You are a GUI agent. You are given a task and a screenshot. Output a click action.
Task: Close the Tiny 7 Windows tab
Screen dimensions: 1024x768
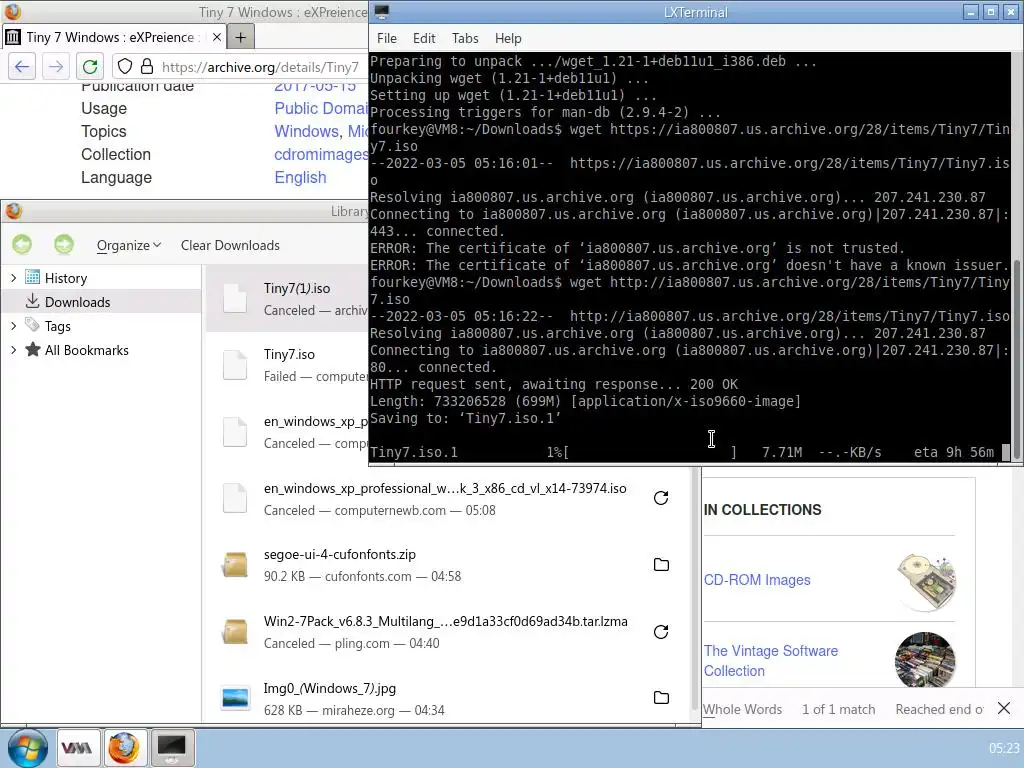217,37
